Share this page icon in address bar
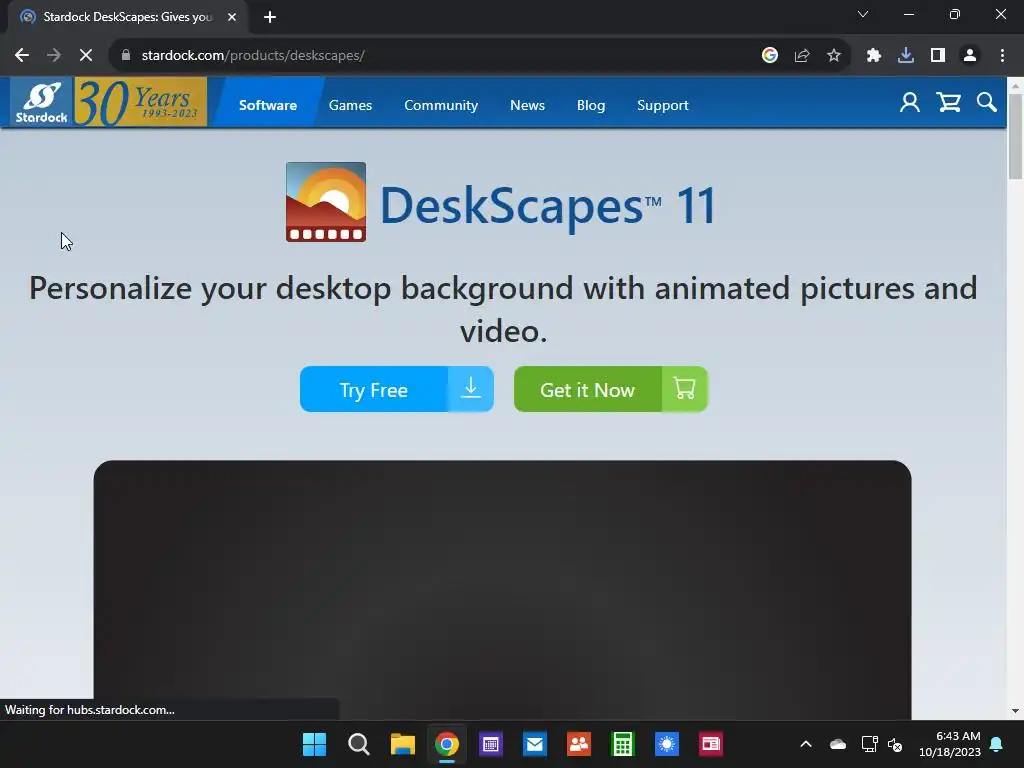The image size is (1024, 768). 802,56
